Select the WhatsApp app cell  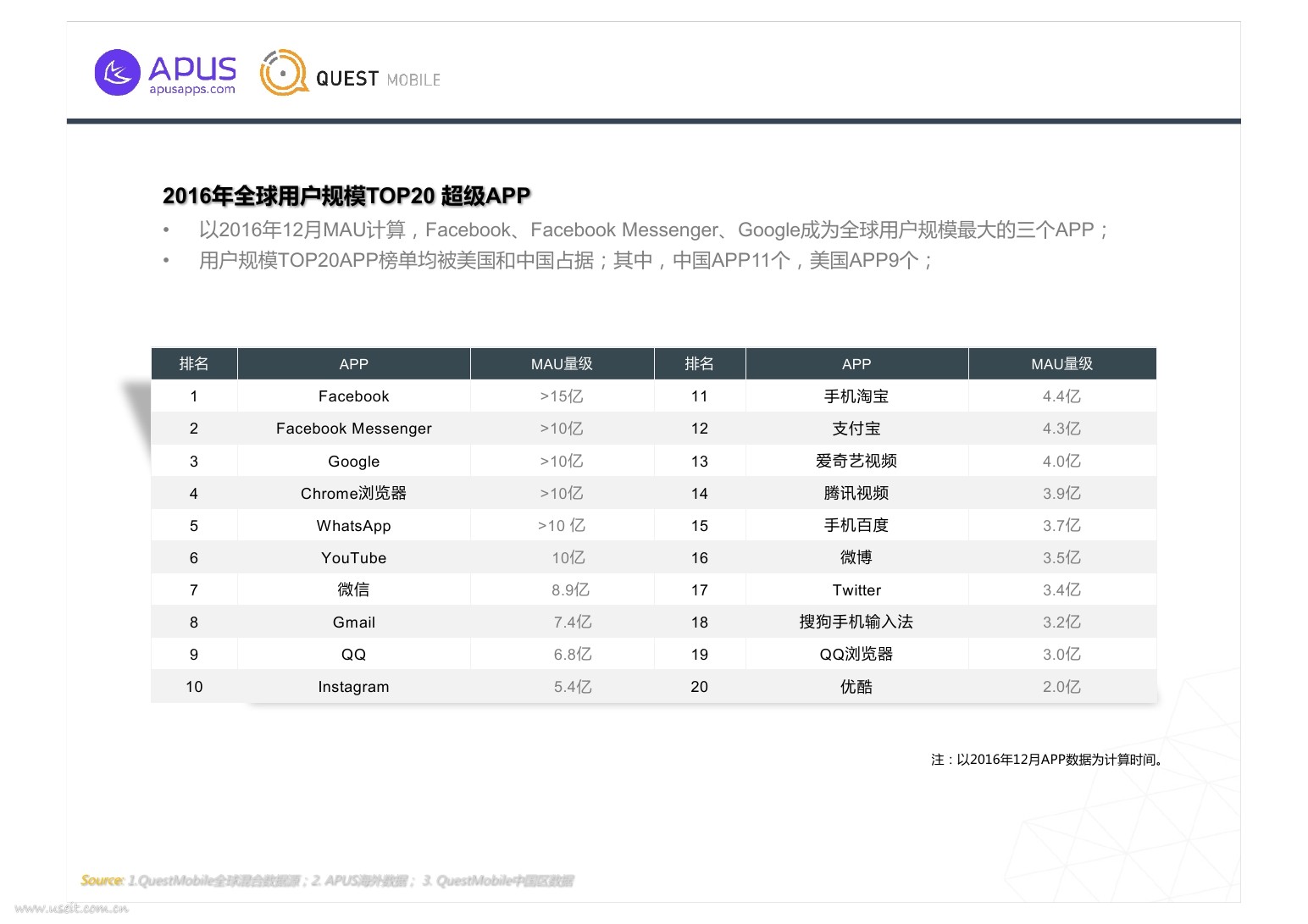pyautogui.click(x=354, y=526)
